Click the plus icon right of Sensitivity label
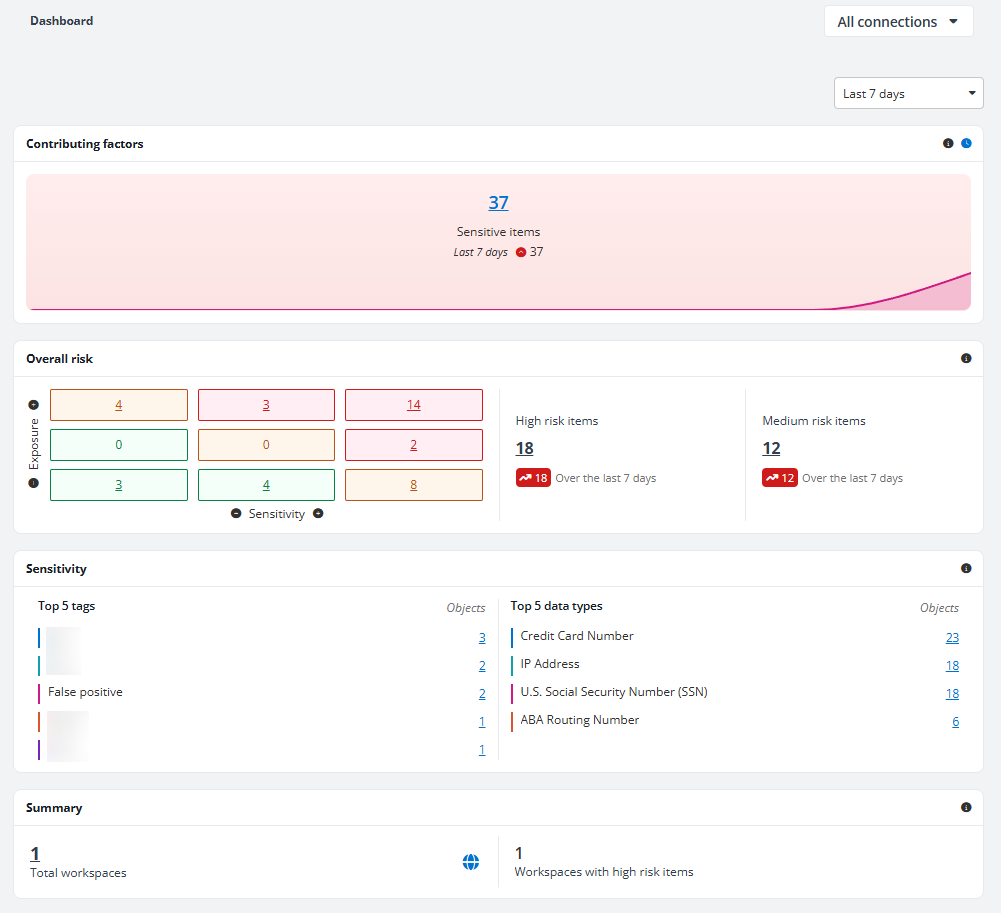 click(318, 513)
